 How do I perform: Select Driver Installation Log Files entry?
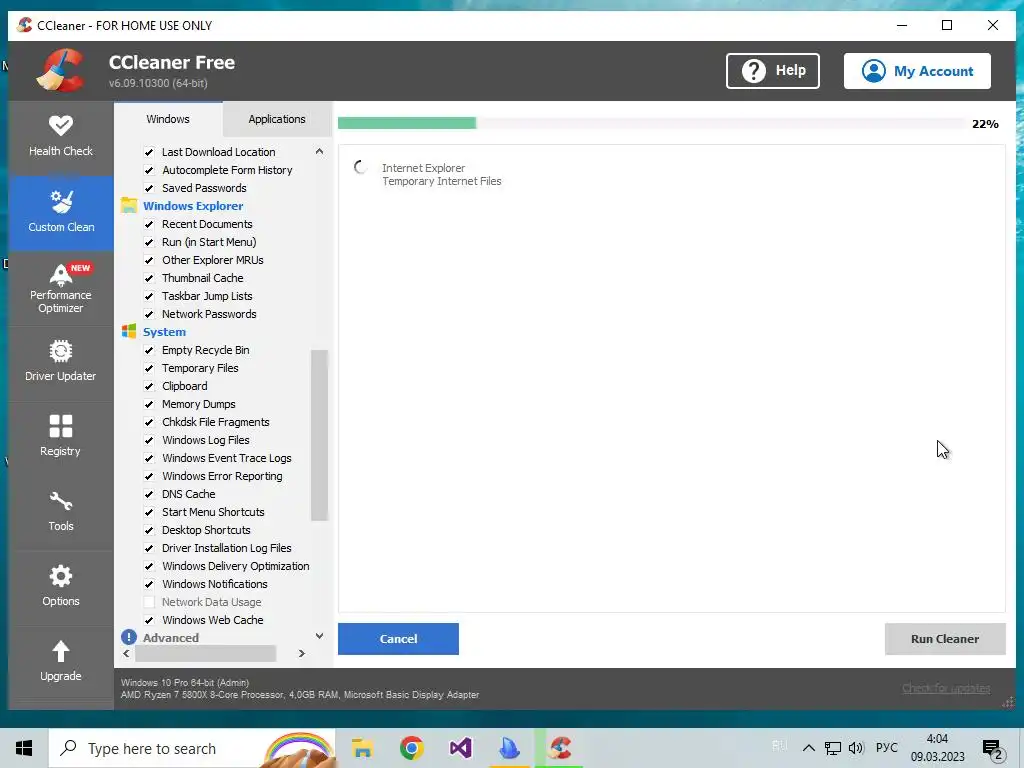pos(227,548)
